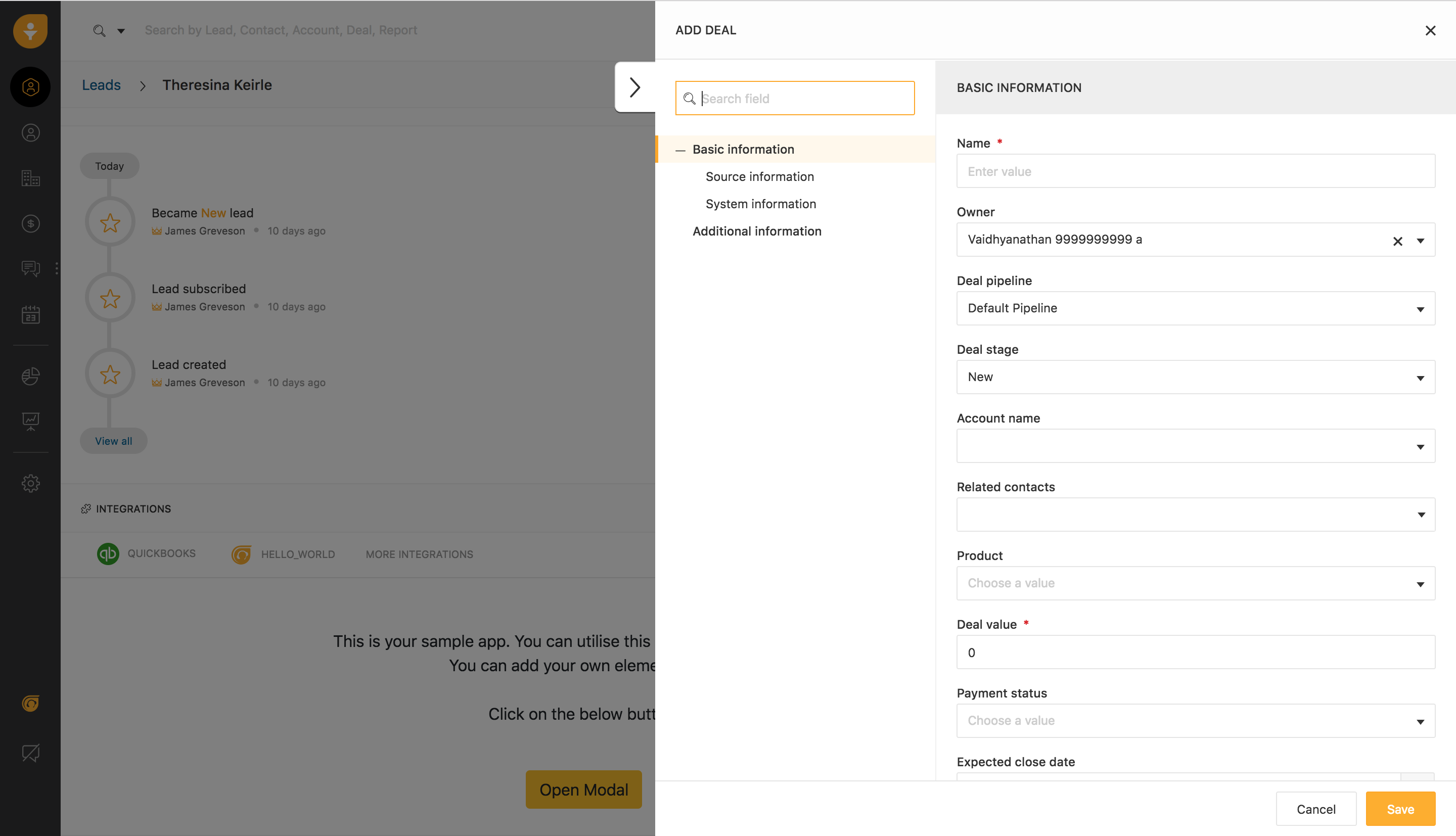Click the Today timeline marker
This screenshot has height=836, width=1456.
tap(109, 166)
